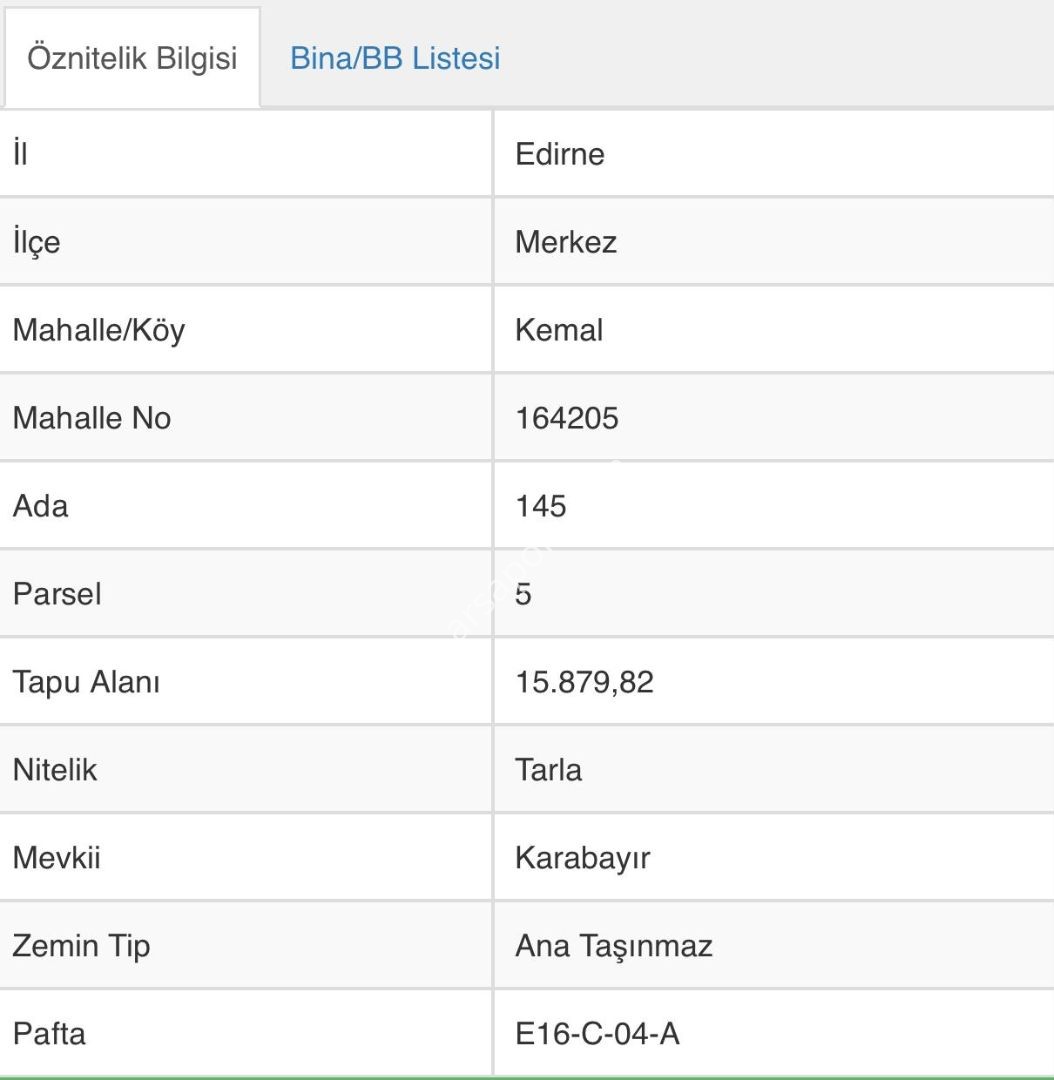1054x1080 pixels.
Task: Select the Mahalle No value 164205
Action: pyautogui.click(x=567, y=418)
